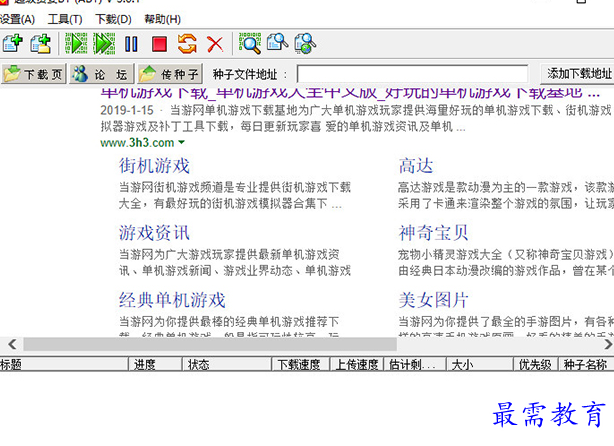Screen dimensions: 614x446
Task: Open the 设置(A) menu
Action: coord(17,19)
